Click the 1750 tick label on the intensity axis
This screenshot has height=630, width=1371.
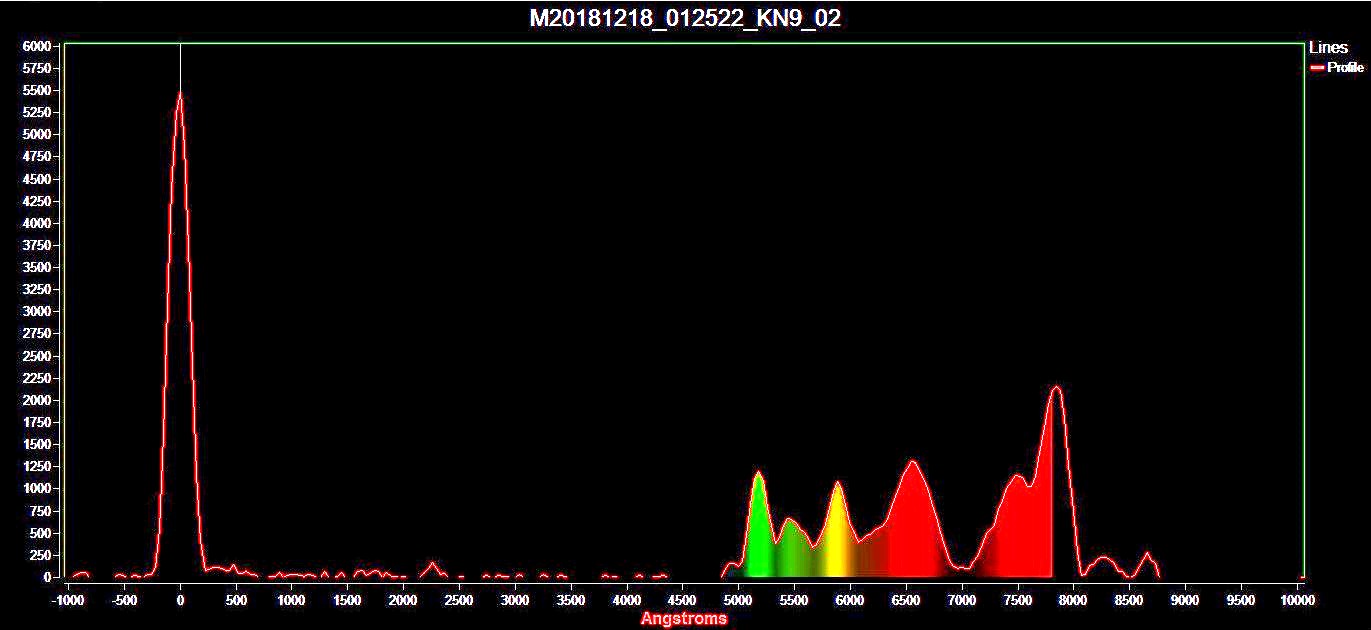[x=36, y=422]
